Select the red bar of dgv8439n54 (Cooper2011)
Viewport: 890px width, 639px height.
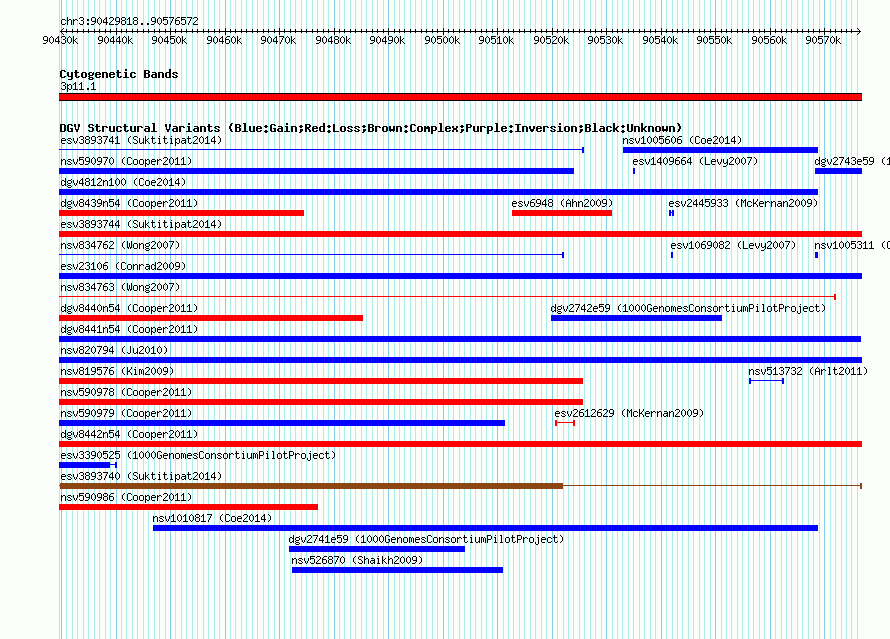pos(182,213)
